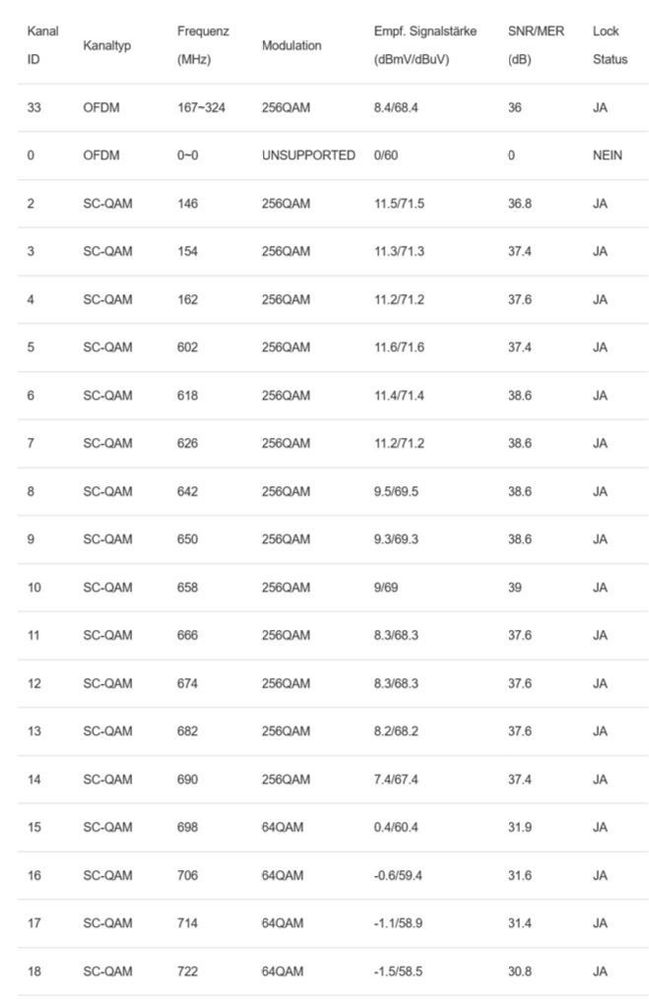Select the frequency 722 cell

click(187, 972)
